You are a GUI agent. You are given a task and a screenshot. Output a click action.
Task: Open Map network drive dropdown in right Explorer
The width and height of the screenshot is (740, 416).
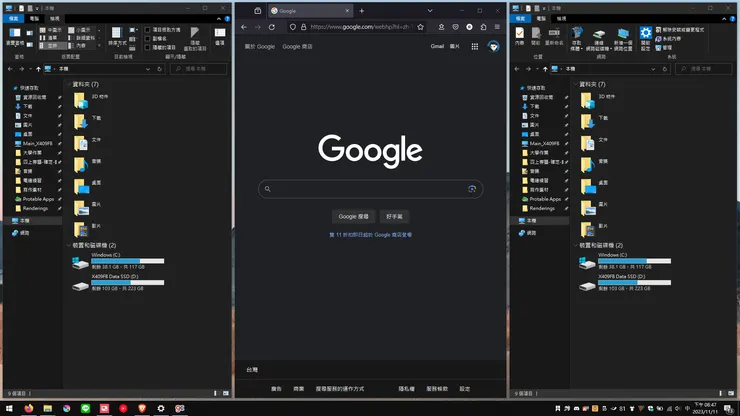[598, 39]
